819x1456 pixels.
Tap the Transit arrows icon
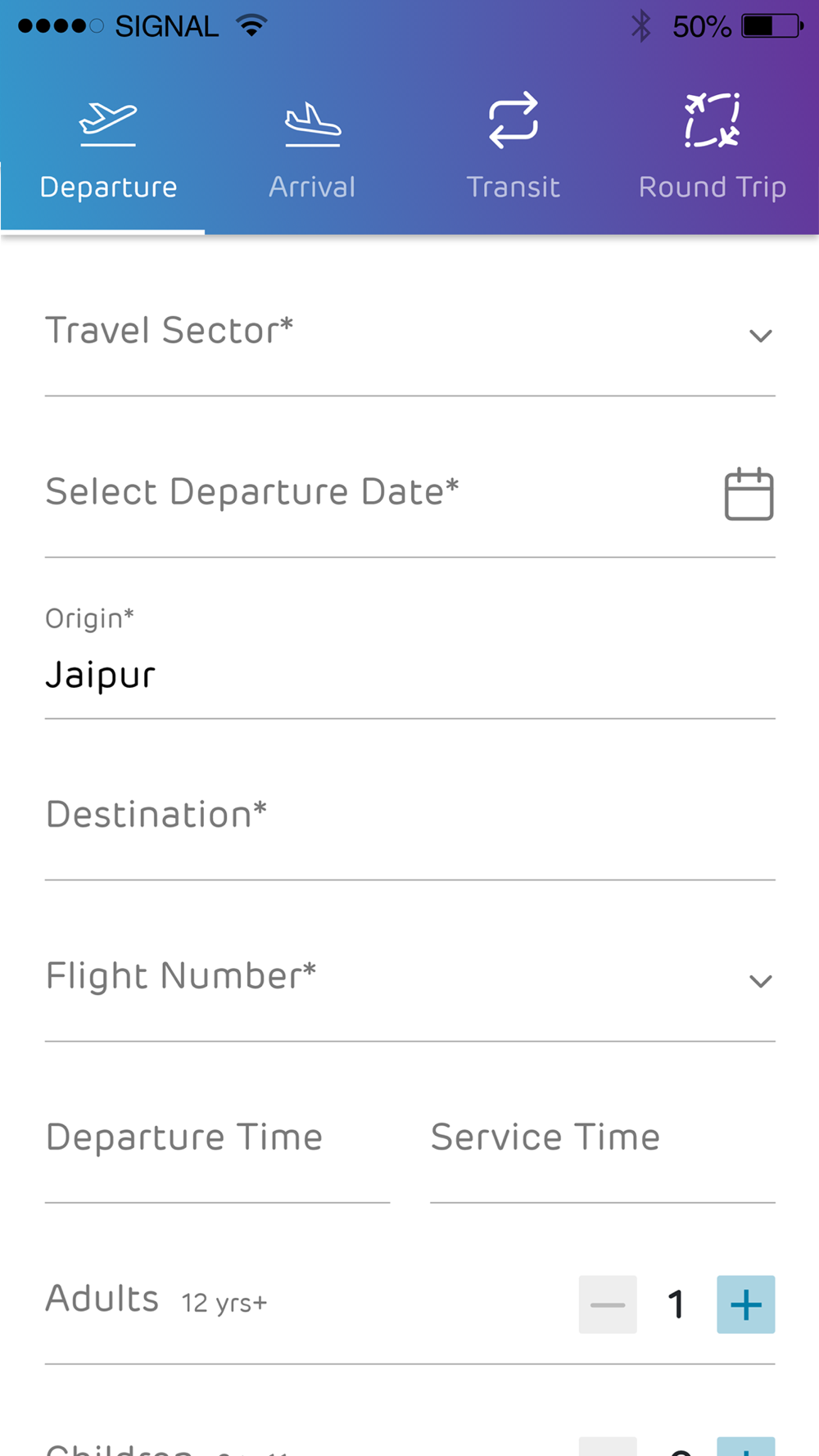514,120
